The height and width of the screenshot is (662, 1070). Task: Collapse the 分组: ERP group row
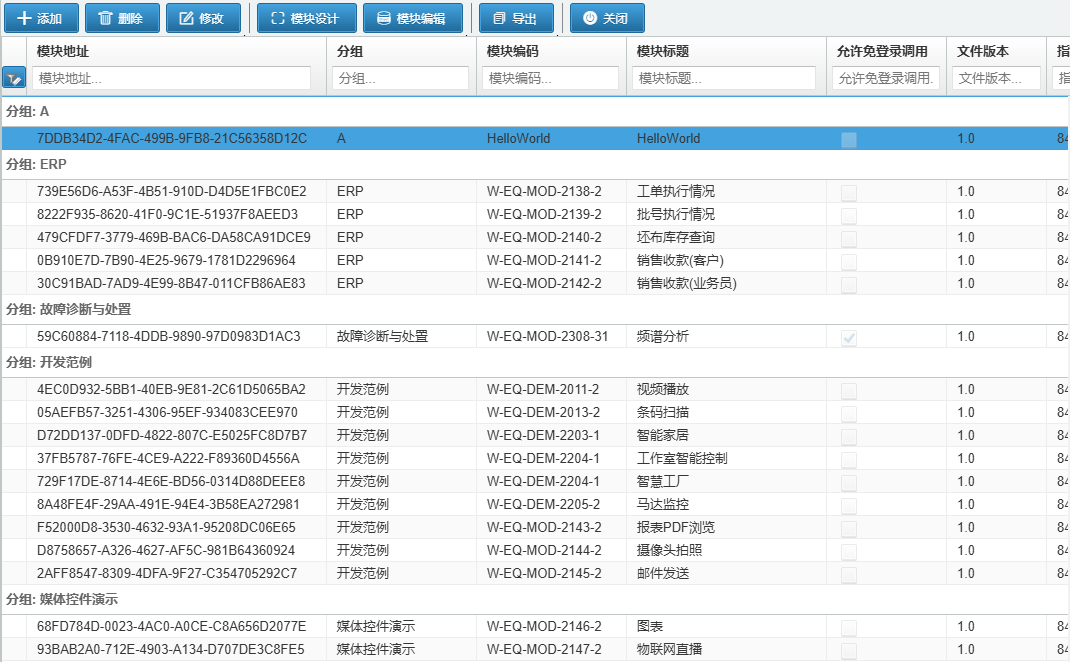[x=535, y=164]
